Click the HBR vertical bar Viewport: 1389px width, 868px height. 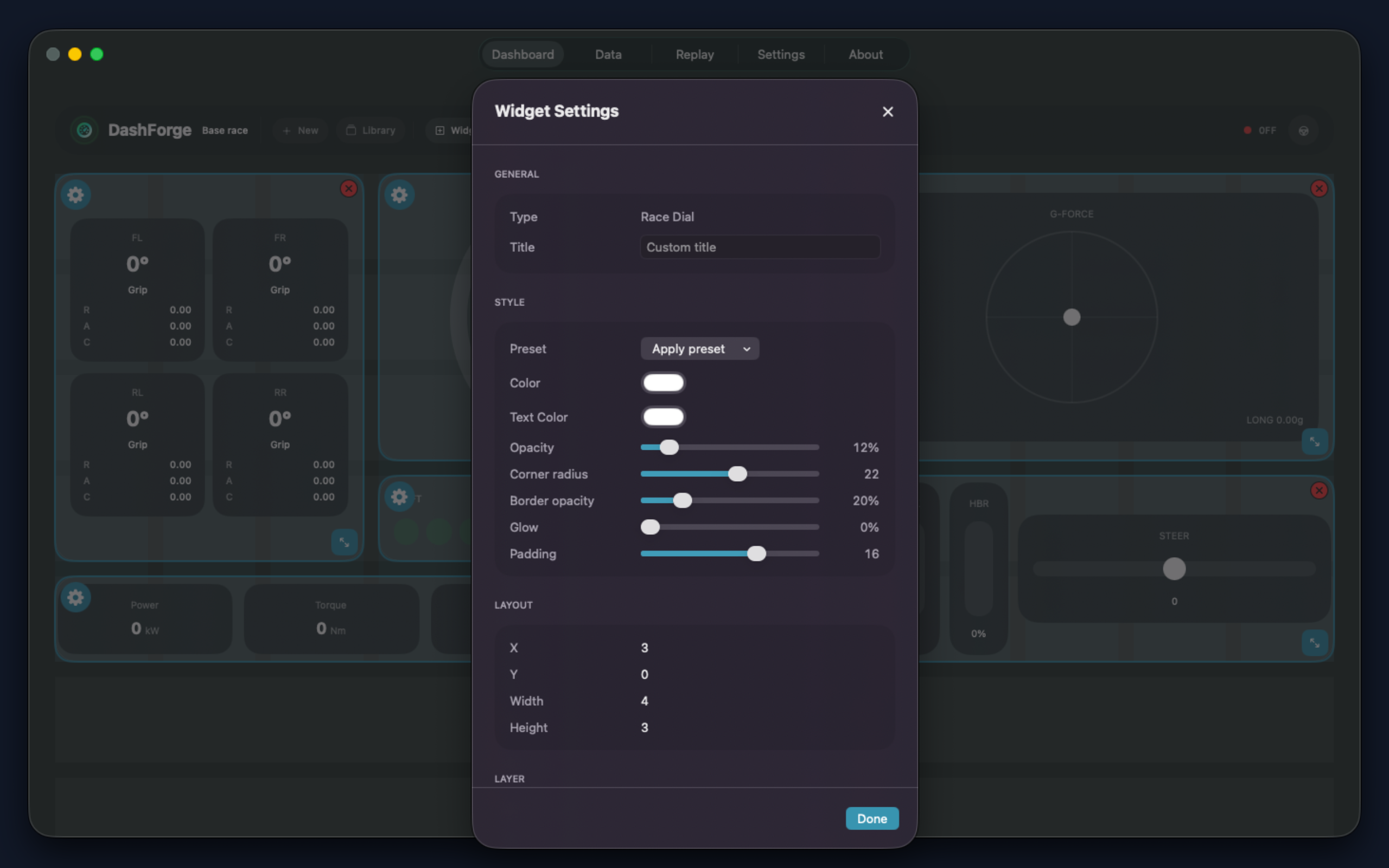[x=978, y=569]
